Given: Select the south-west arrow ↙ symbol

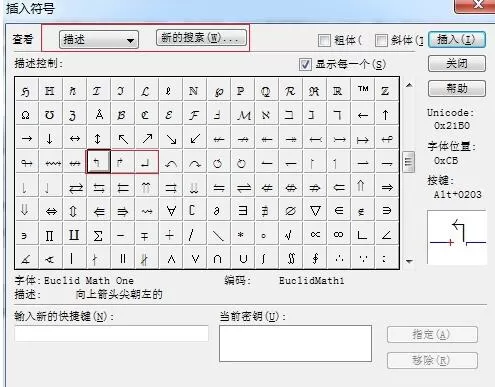Looking at the screenshot, I should [195, 138].
